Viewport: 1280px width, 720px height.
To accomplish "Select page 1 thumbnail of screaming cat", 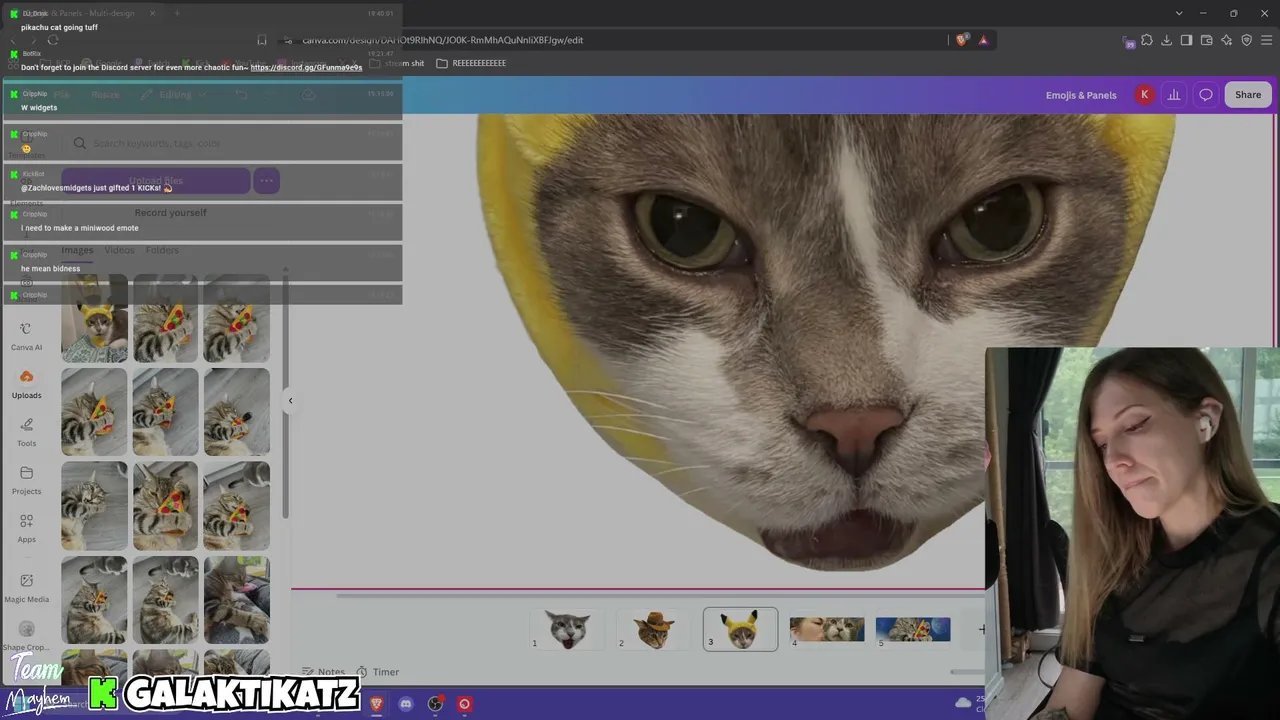I will pos(567,629).
